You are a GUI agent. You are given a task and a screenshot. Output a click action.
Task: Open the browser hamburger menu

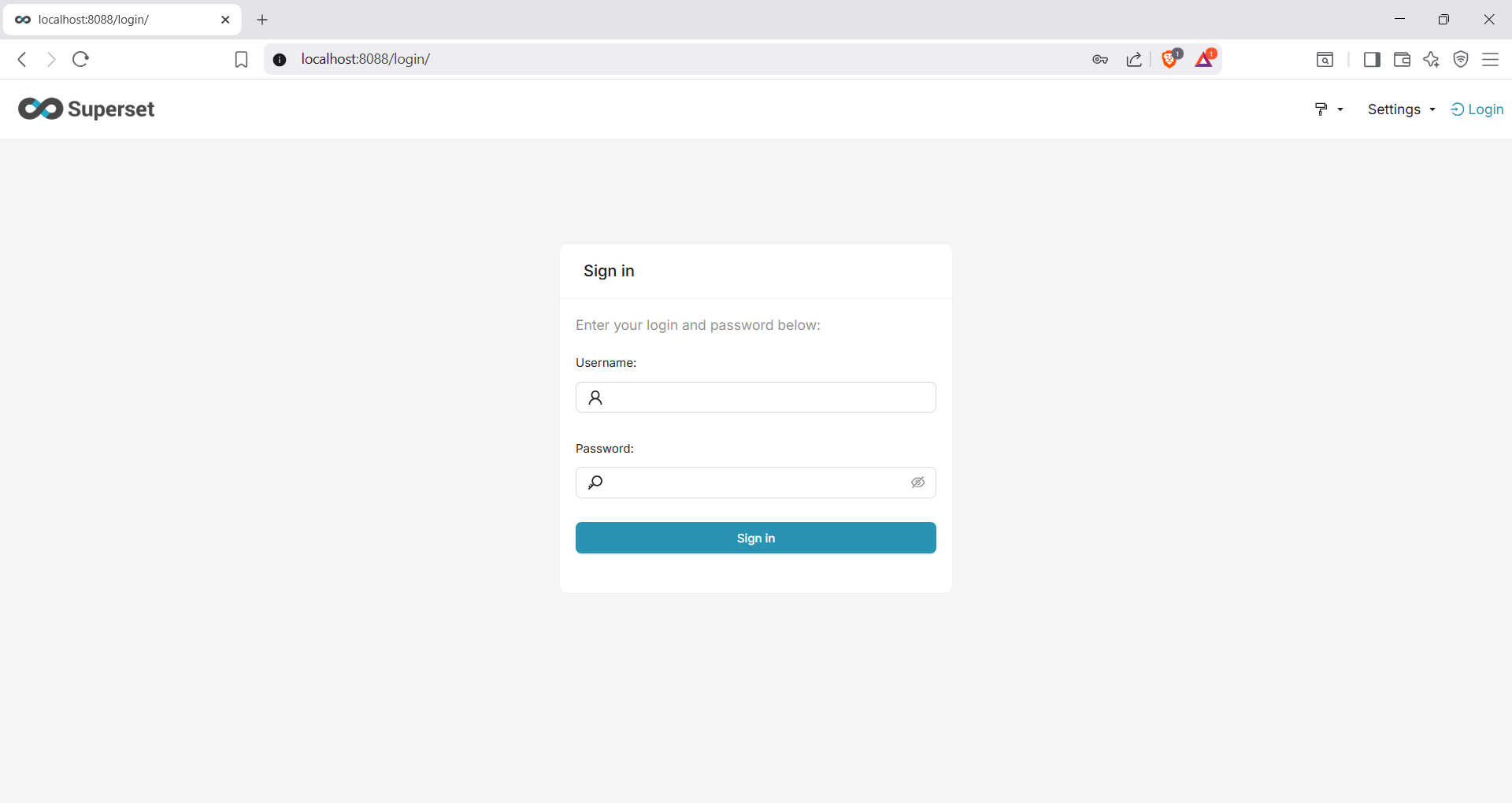1491,60
